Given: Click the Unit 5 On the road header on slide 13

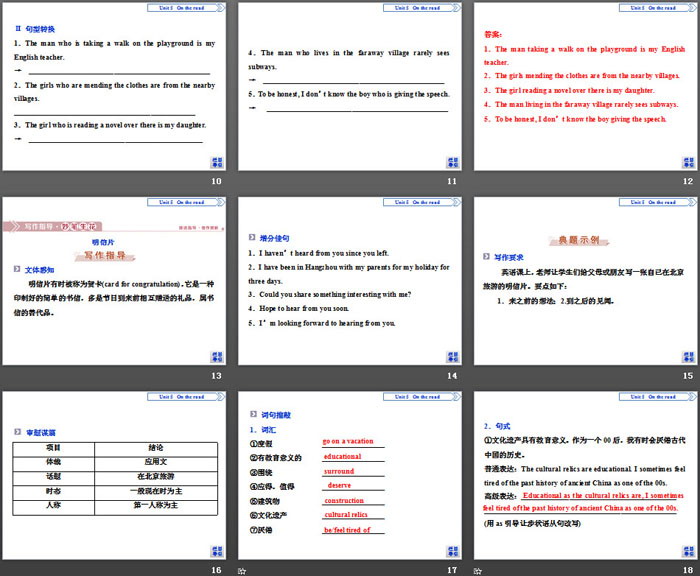Looking at the screenshot, I should [x=186, y=202].
